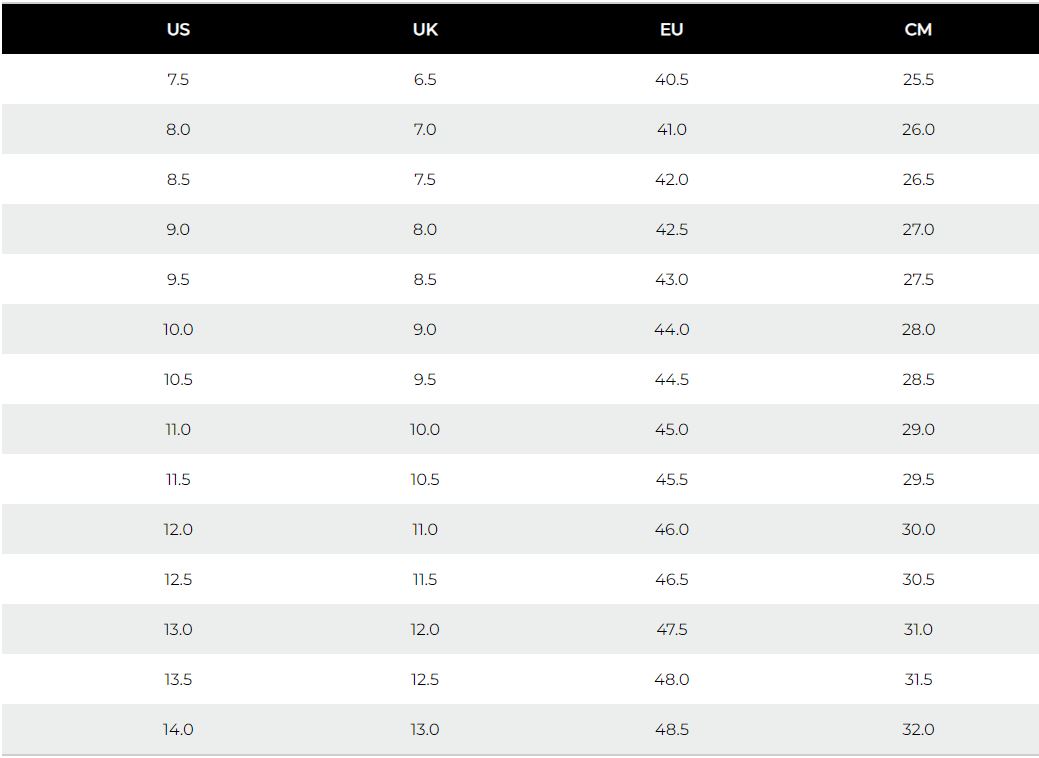This screenshot has width=1039, height=758.
Task: Click the CM value 28.0
Action: [x=918, y=329]
